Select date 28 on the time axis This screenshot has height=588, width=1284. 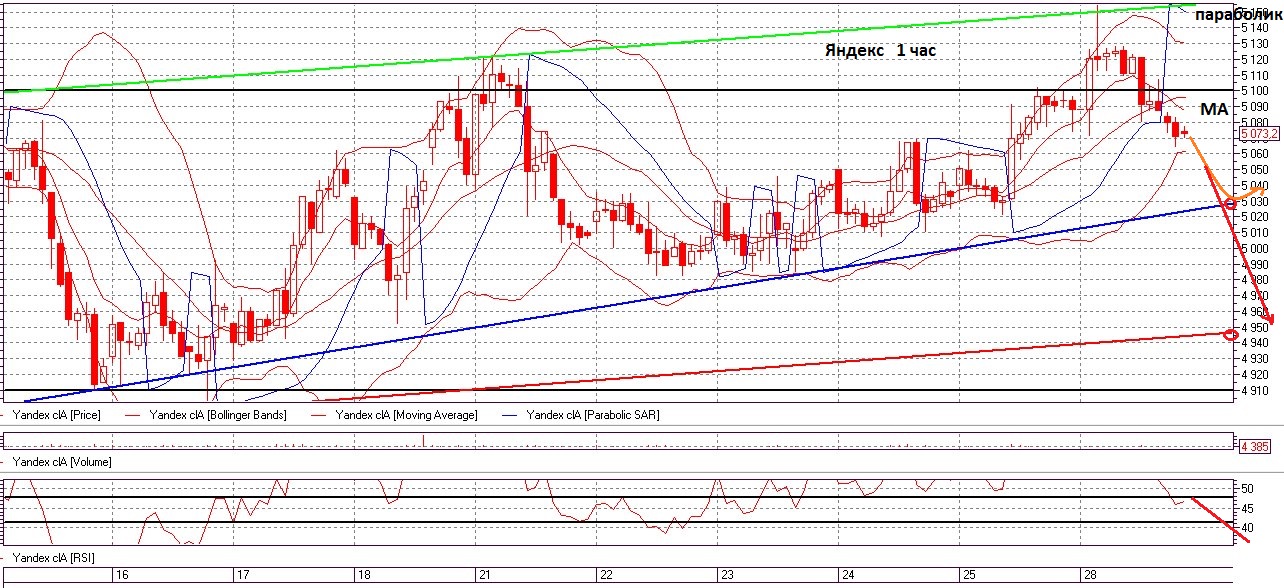[x=1089, y=576]
